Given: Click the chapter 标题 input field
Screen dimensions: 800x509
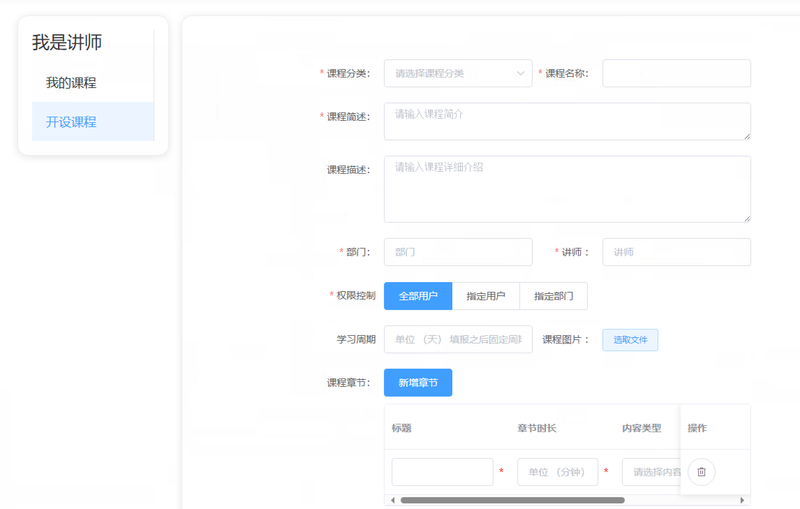Looking at the screenshot, I should [x=442, y=472].
